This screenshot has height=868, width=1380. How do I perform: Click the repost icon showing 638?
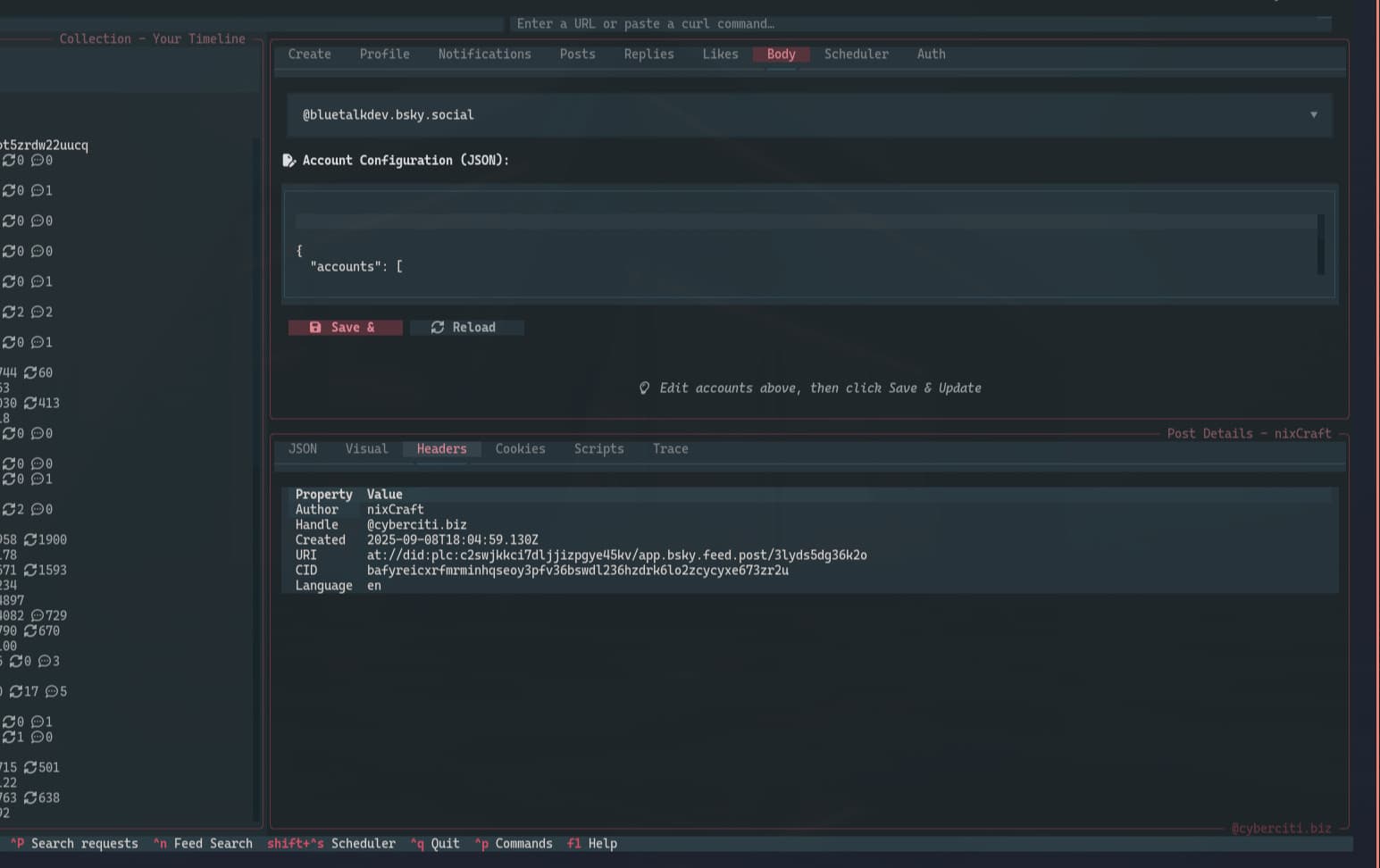click(x=30, y=798)
